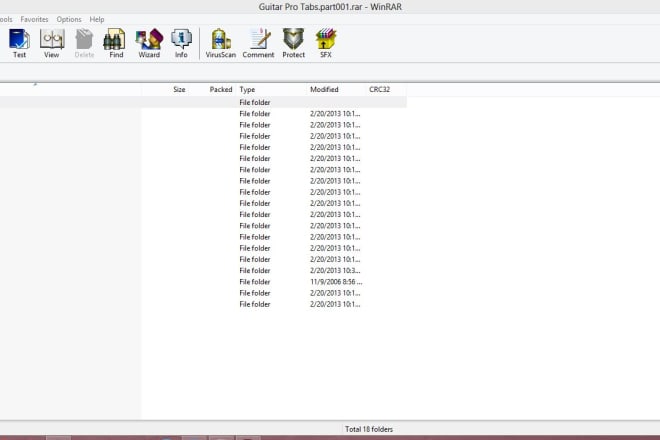The image size is (660, 440).
Task: Open the Options menu
Action: 69,19
